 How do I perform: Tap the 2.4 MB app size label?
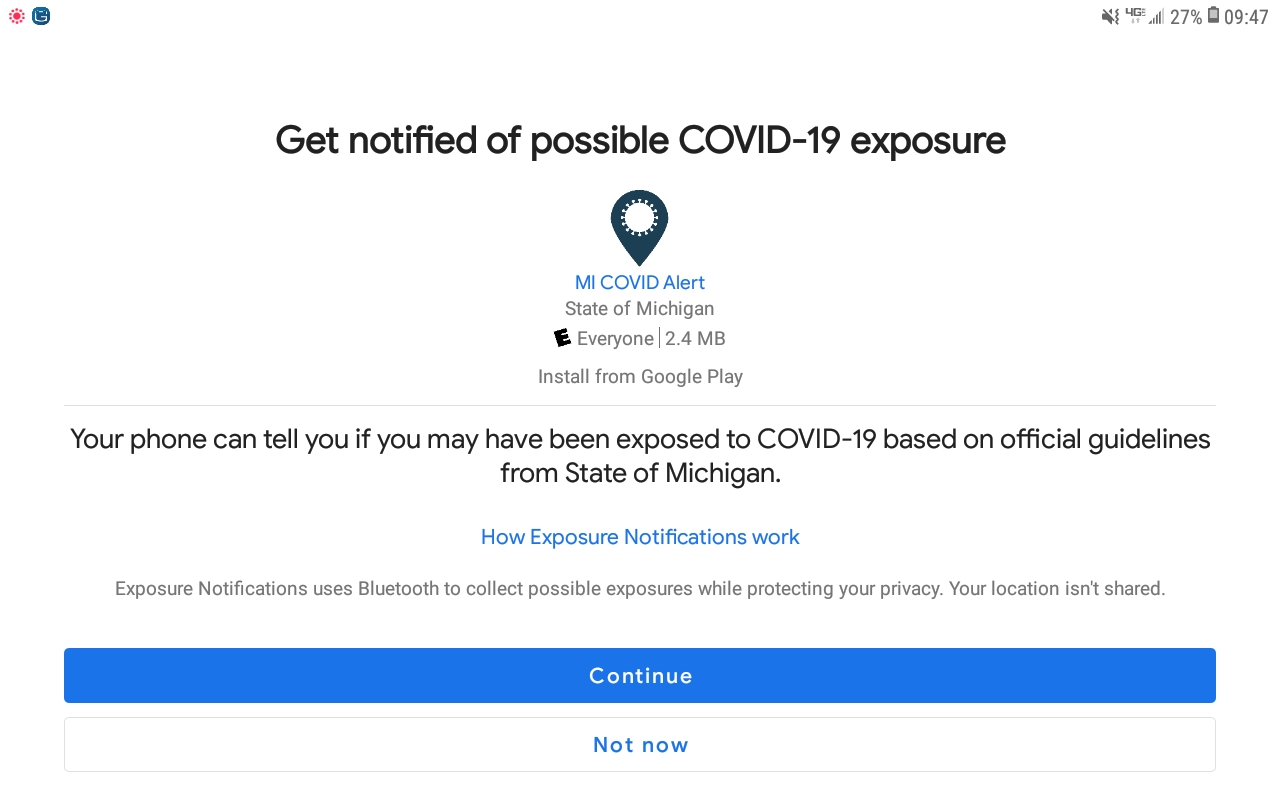695,339
